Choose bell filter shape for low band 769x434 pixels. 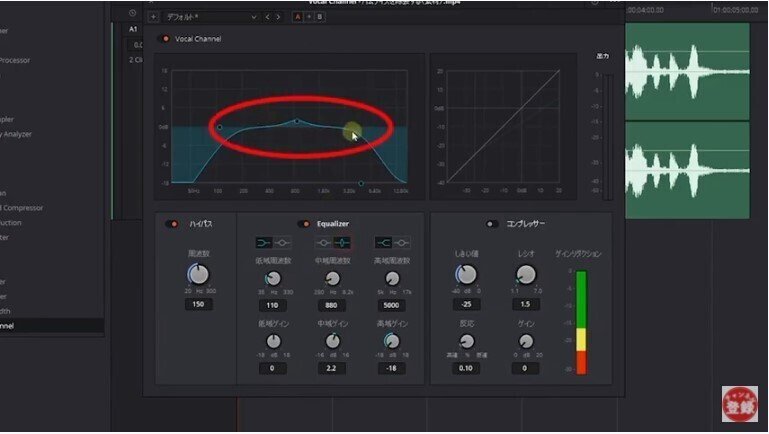[282, 243]
